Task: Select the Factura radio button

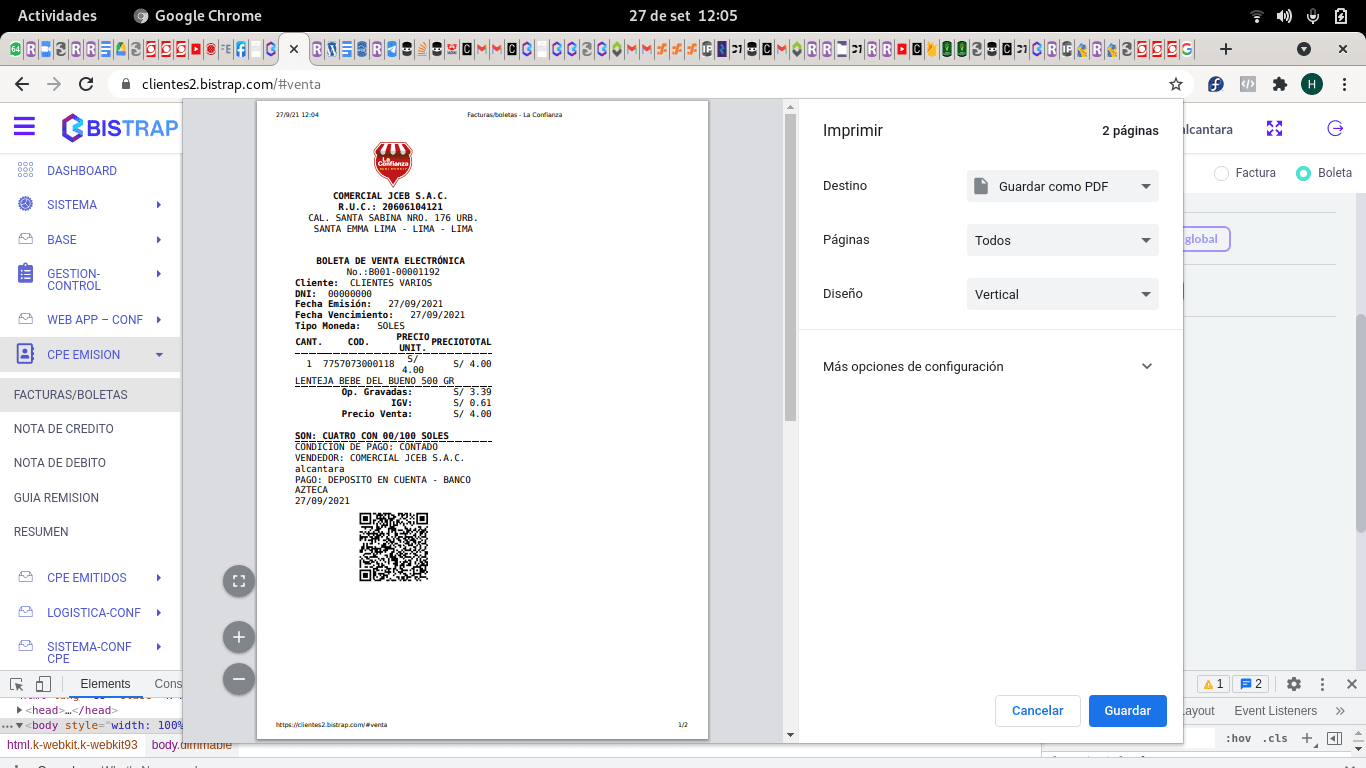Action: (x=1221, y=173)
